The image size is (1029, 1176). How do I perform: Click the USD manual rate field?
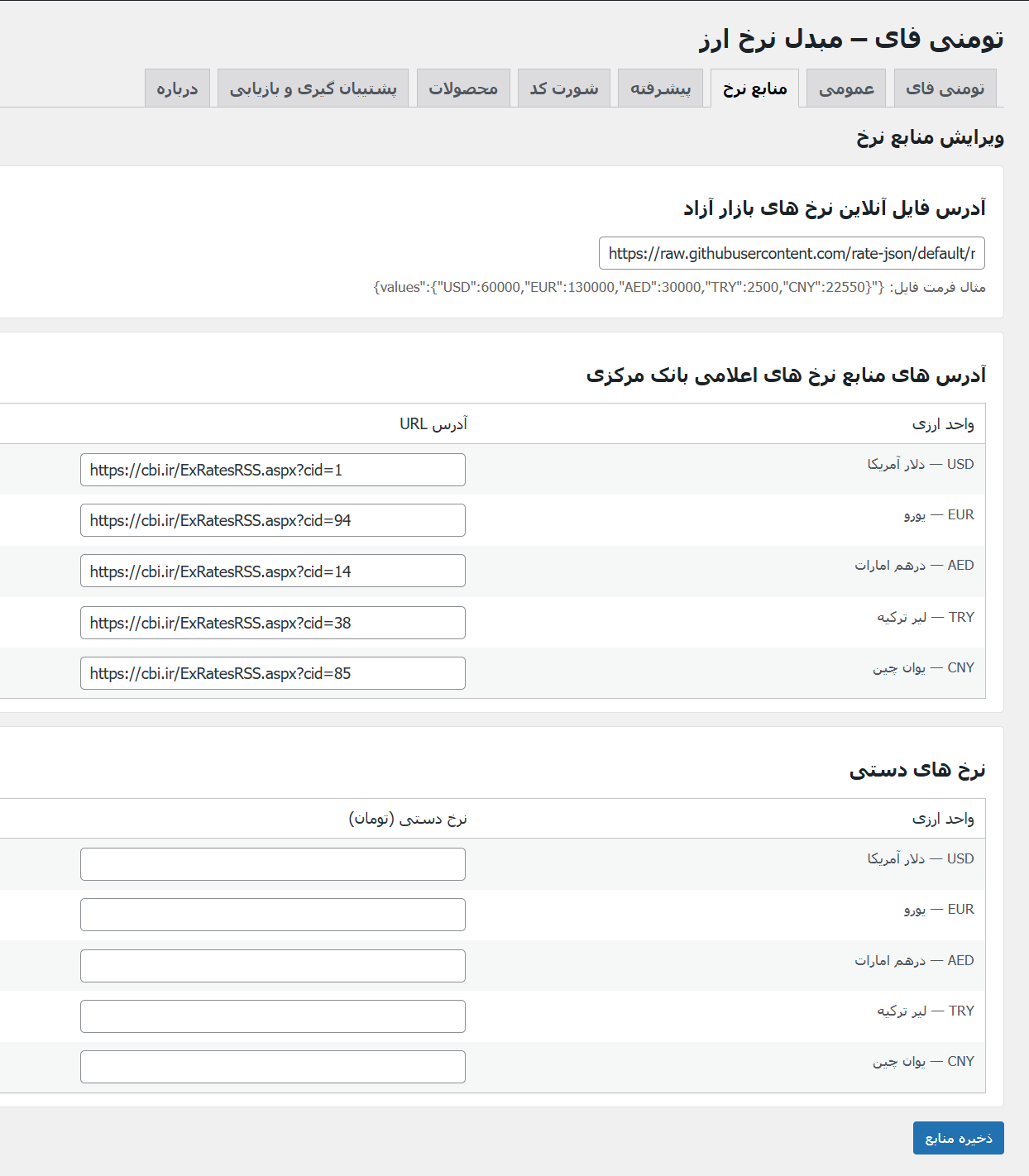[x=272, y=863]
